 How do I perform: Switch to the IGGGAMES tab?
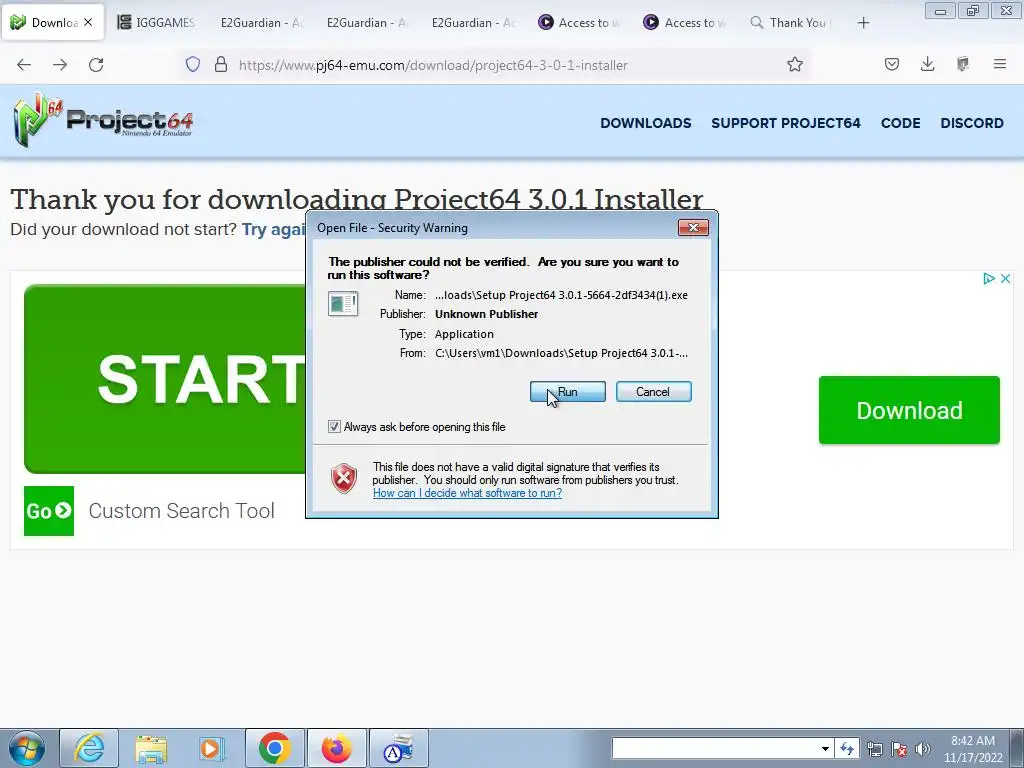[157, 22]
